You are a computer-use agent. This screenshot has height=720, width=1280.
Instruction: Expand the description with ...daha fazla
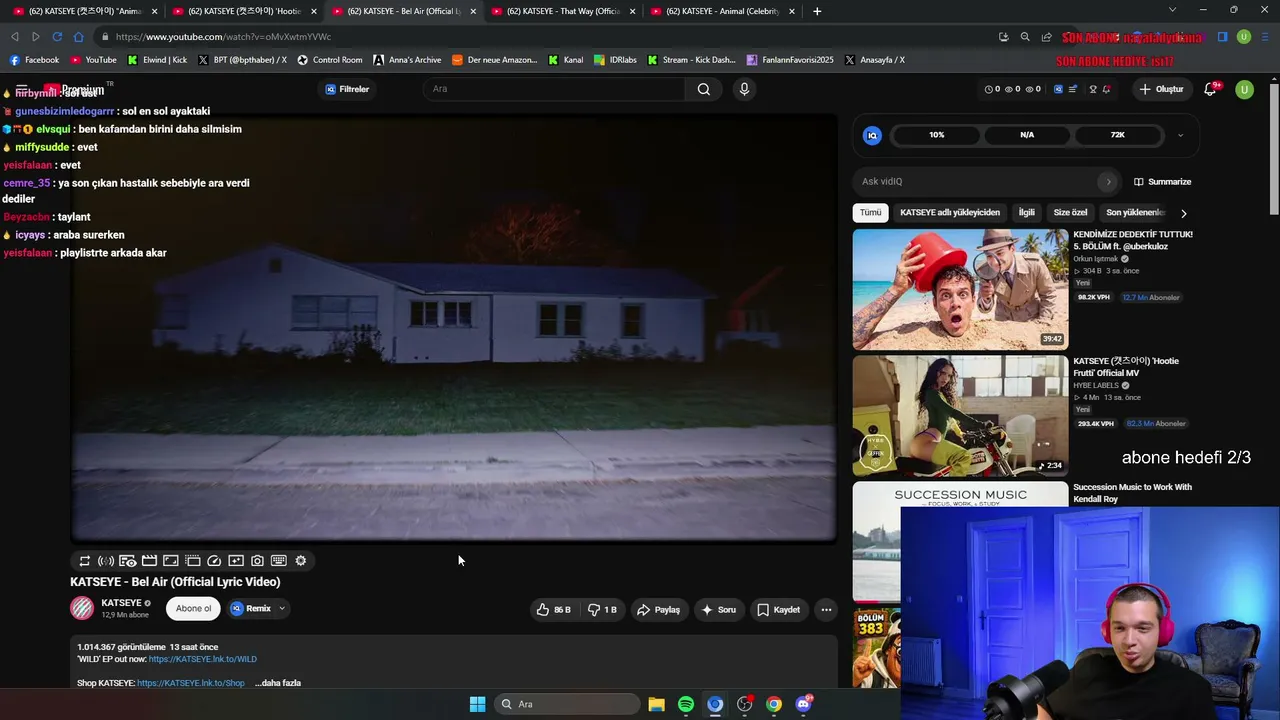pyautogui.click(x=278, y=683)
